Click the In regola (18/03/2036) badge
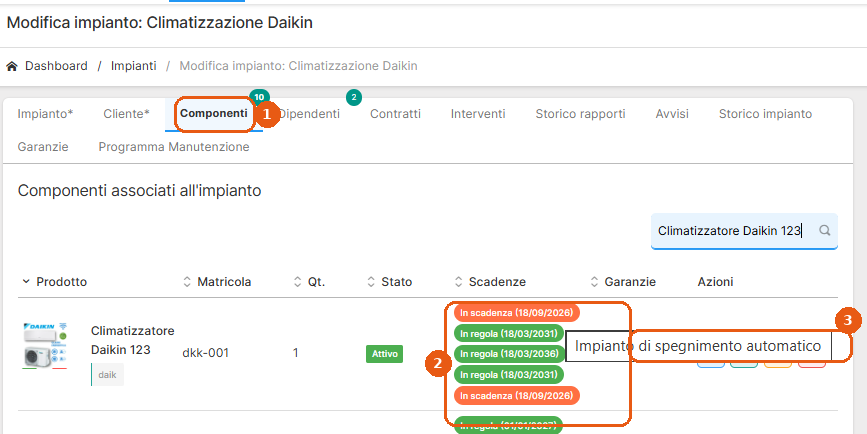The width and height of the screenshot is (867, 434). (x=509, y=354)
